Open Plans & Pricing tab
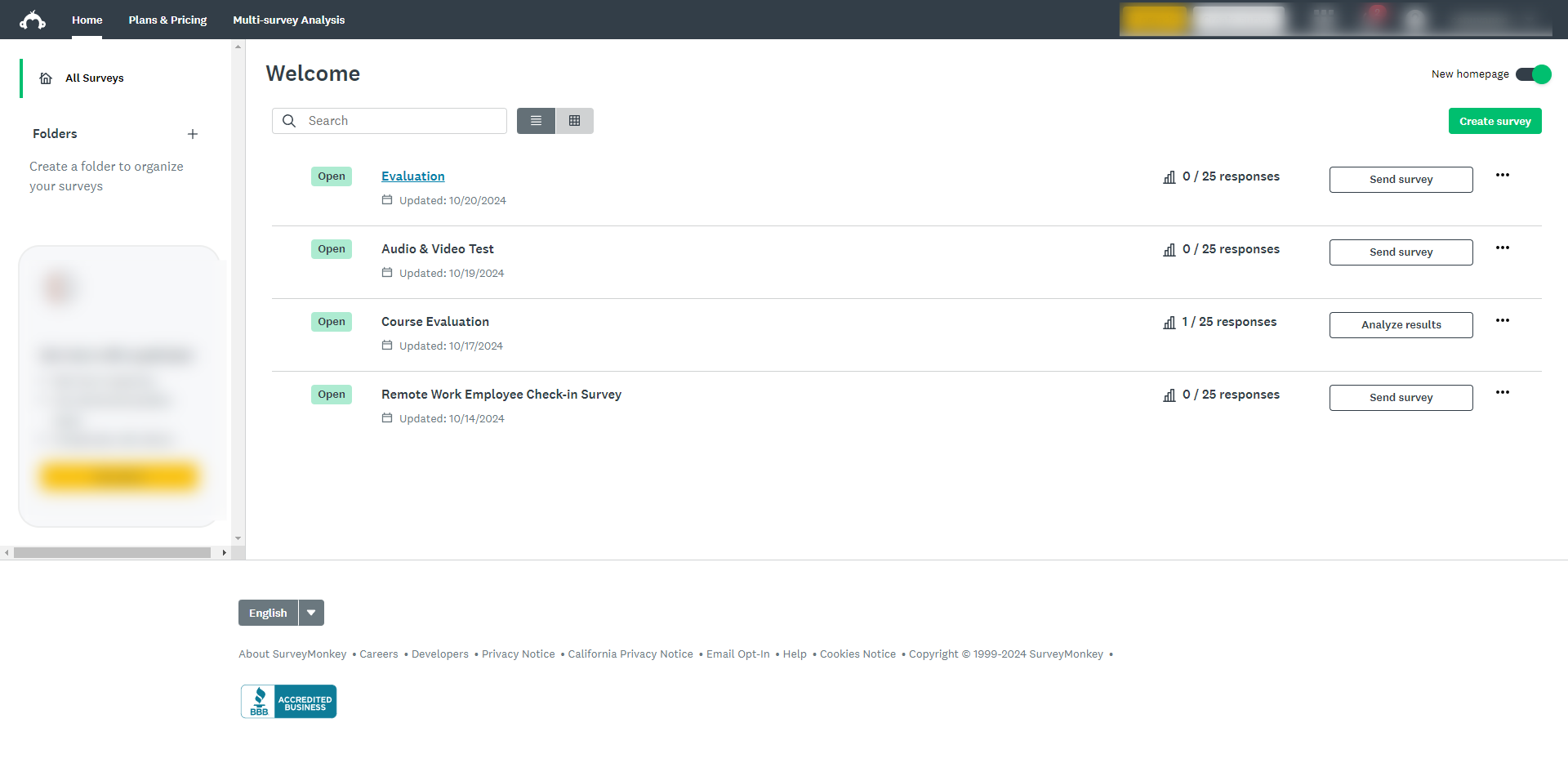This screenshot has width=1568, height=772. 167,20
